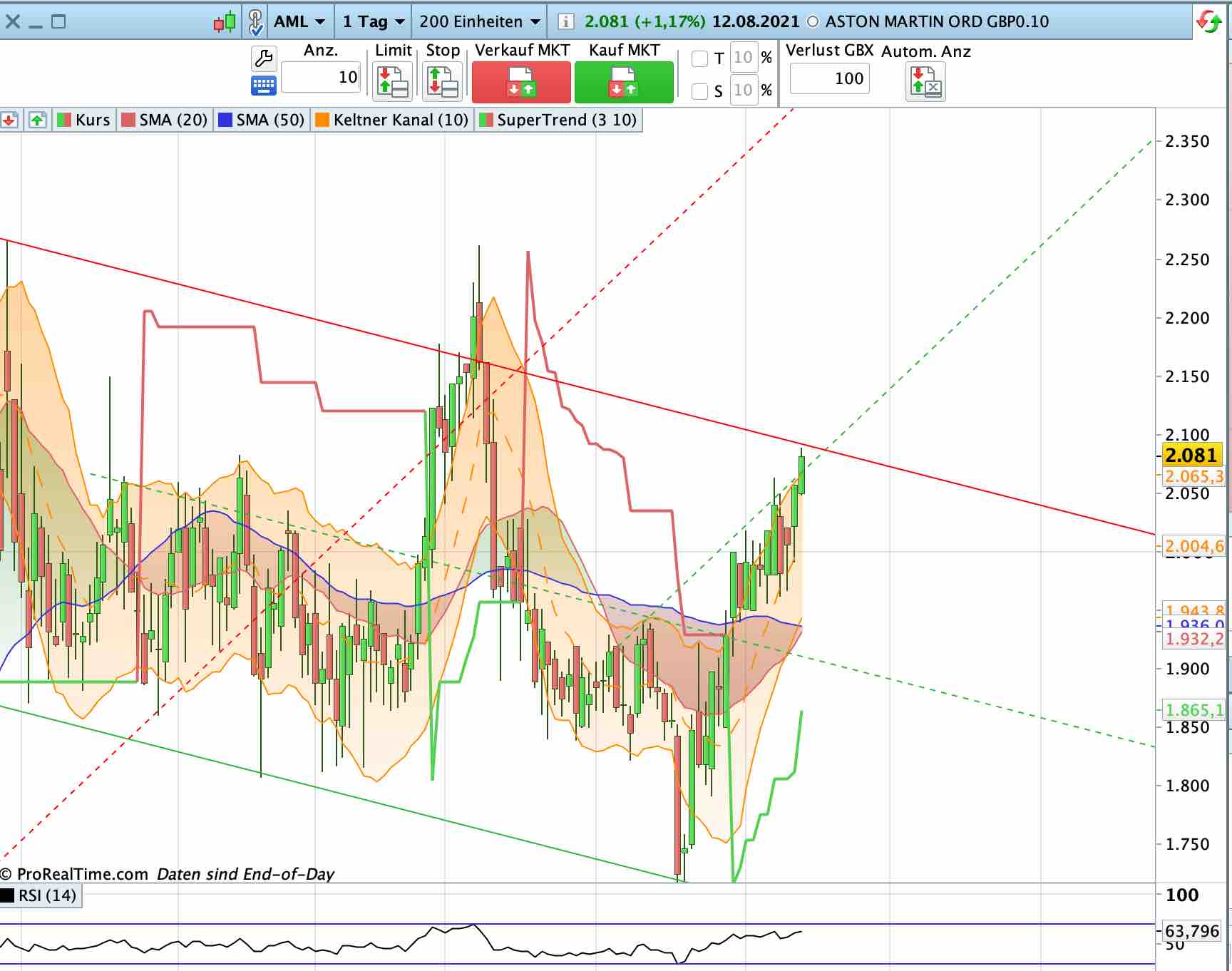
Task: Click the green "1.865,1" axis label
Action: (x=1193, y=710)
